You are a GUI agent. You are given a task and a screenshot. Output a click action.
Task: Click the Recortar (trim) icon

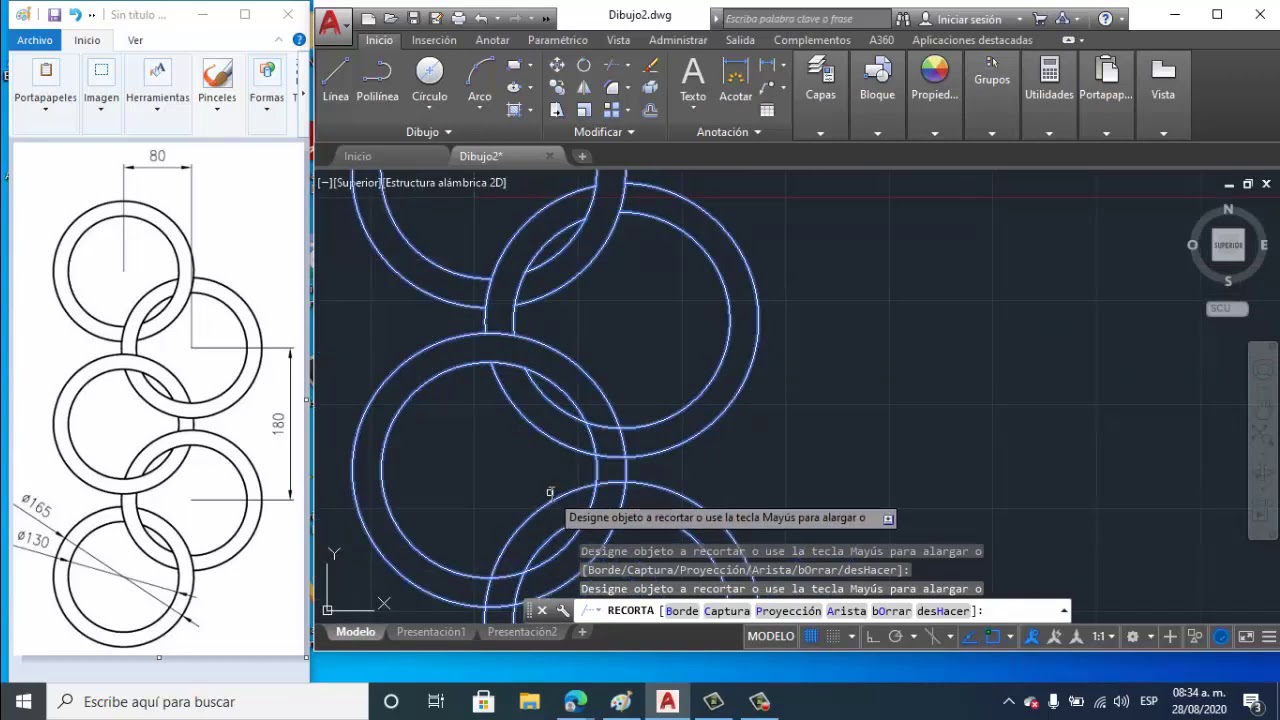click(610, 65)
